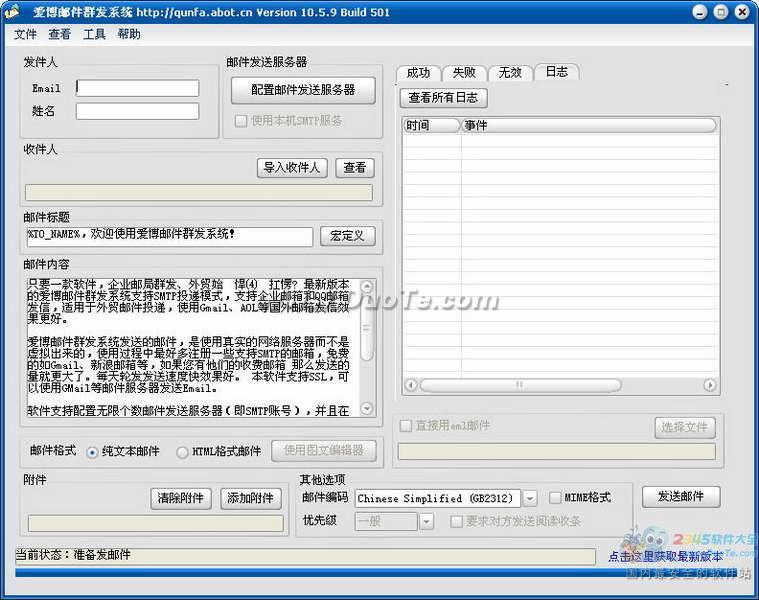Close the window with X button

[742, 12]
